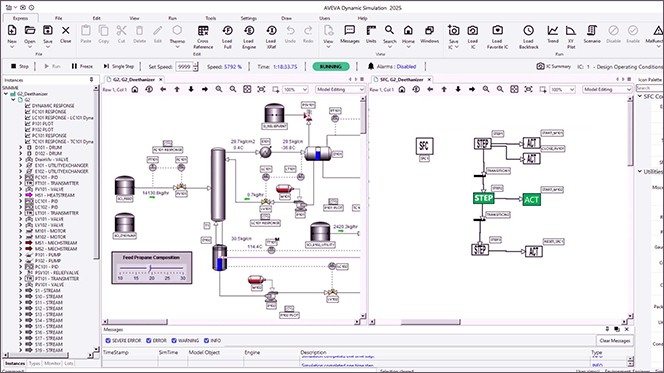Expand the D101 - DRUM tree node
This screenshot has width=664, height=373.
[x=21, y=147]
